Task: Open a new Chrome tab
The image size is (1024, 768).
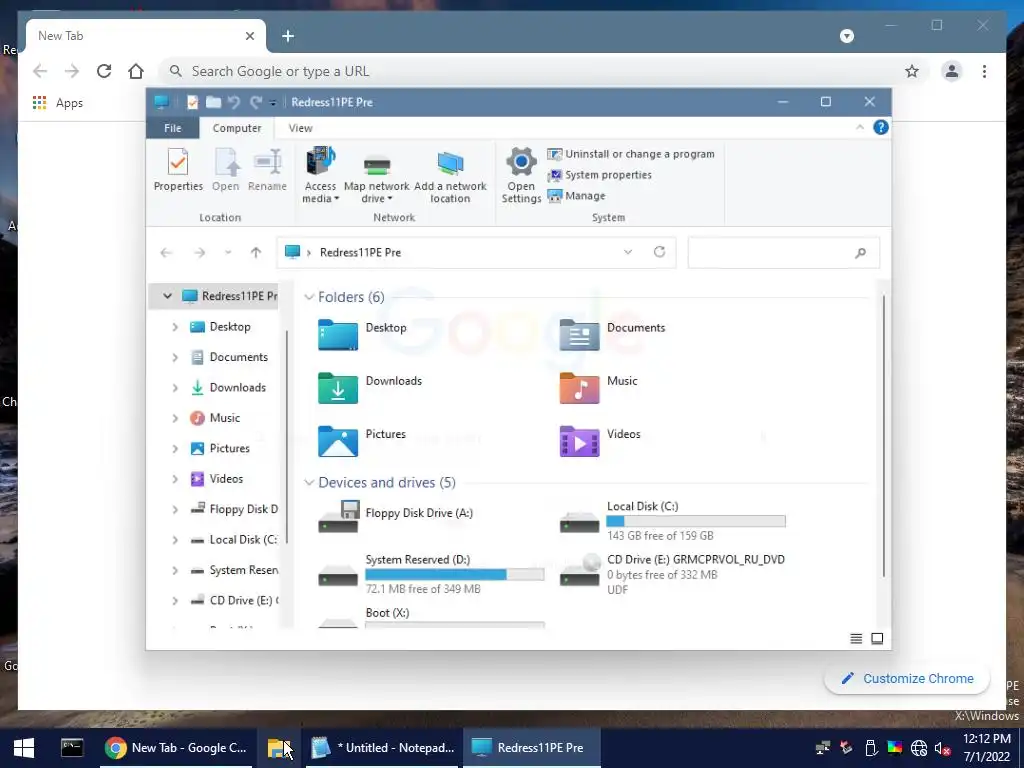Action: pos(288,36)
